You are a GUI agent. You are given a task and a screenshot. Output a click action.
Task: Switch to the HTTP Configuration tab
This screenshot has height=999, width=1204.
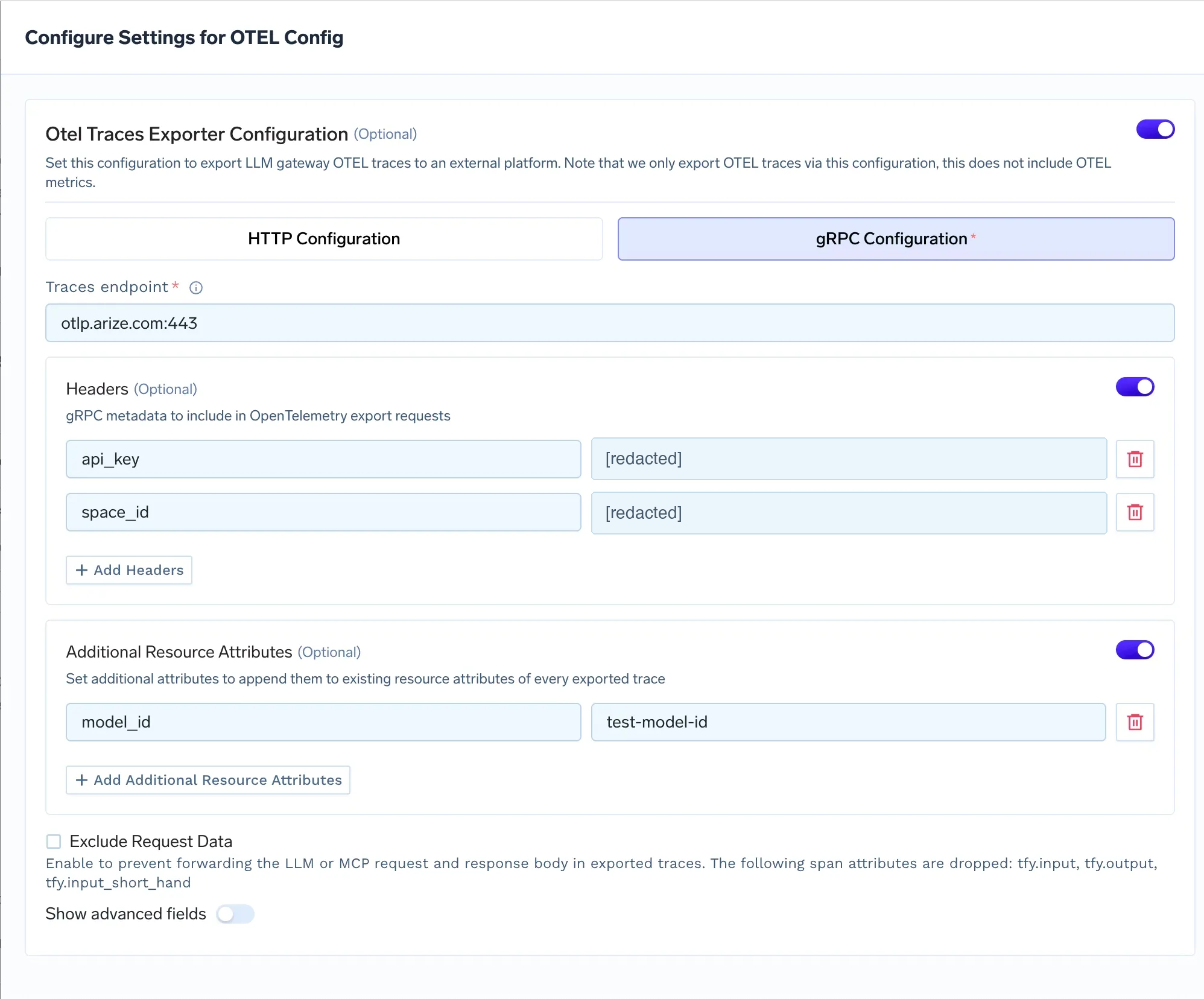(x=324, y=239)
